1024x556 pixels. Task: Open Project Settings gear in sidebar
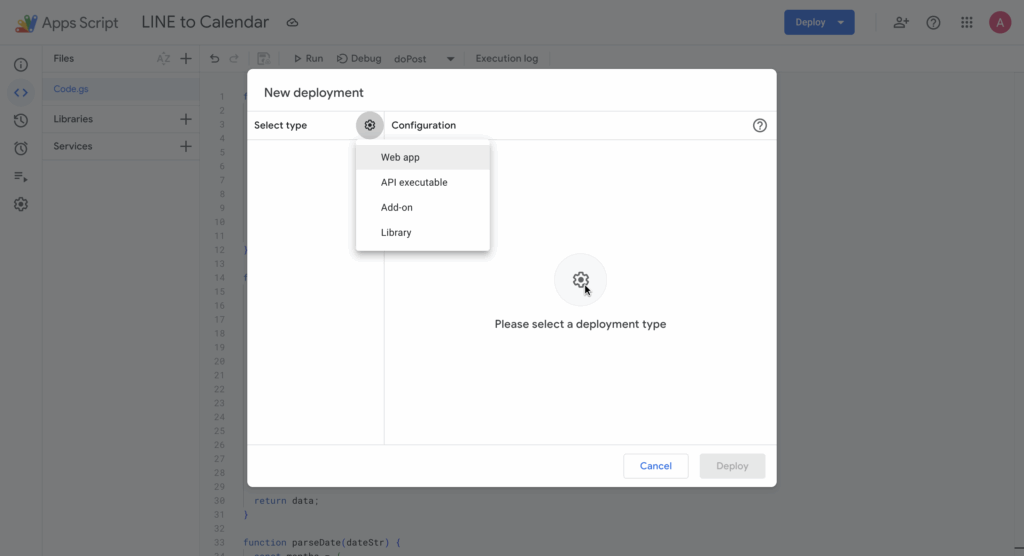pyautogui.click(x=21, y=204)
